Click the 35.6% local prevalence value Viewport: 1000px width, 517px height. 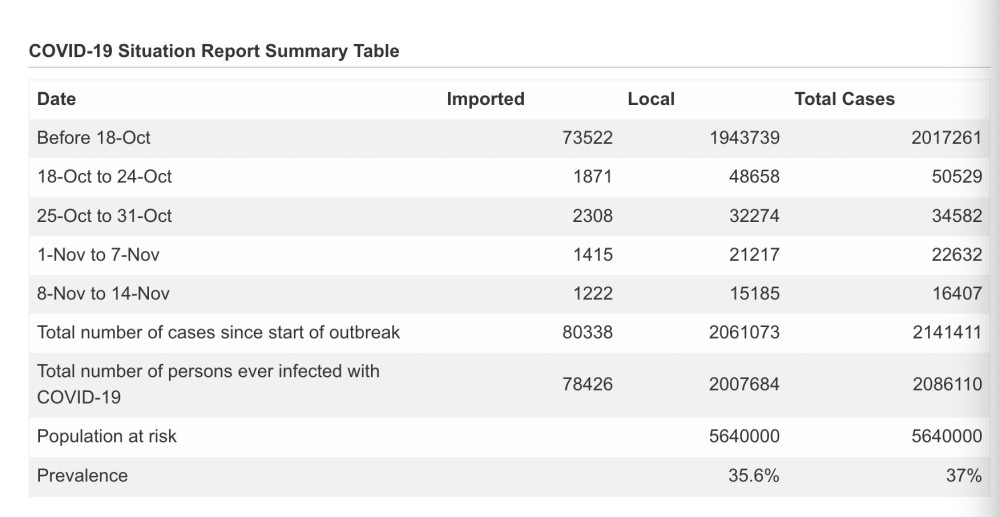point(754,476)
